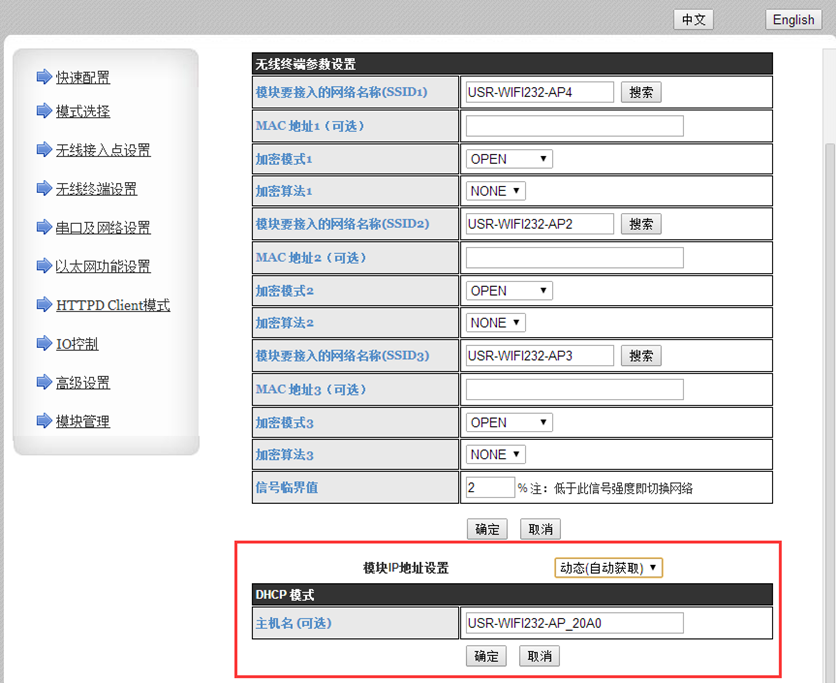Screen dimensions: 836x683
Task: Expand the 加密算法2 NONE dropdown
Action: point(495,323)
